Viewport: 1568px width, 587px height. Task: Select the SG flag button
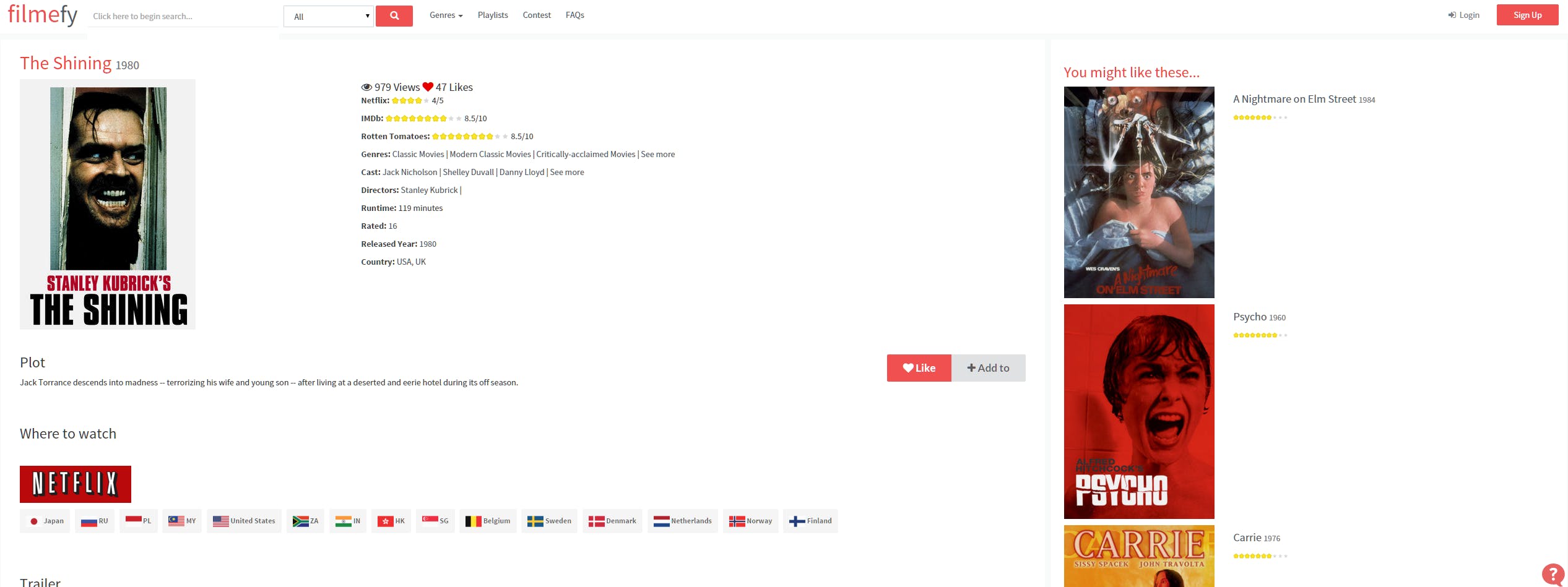pyautogui.click(x=435, y=521)
